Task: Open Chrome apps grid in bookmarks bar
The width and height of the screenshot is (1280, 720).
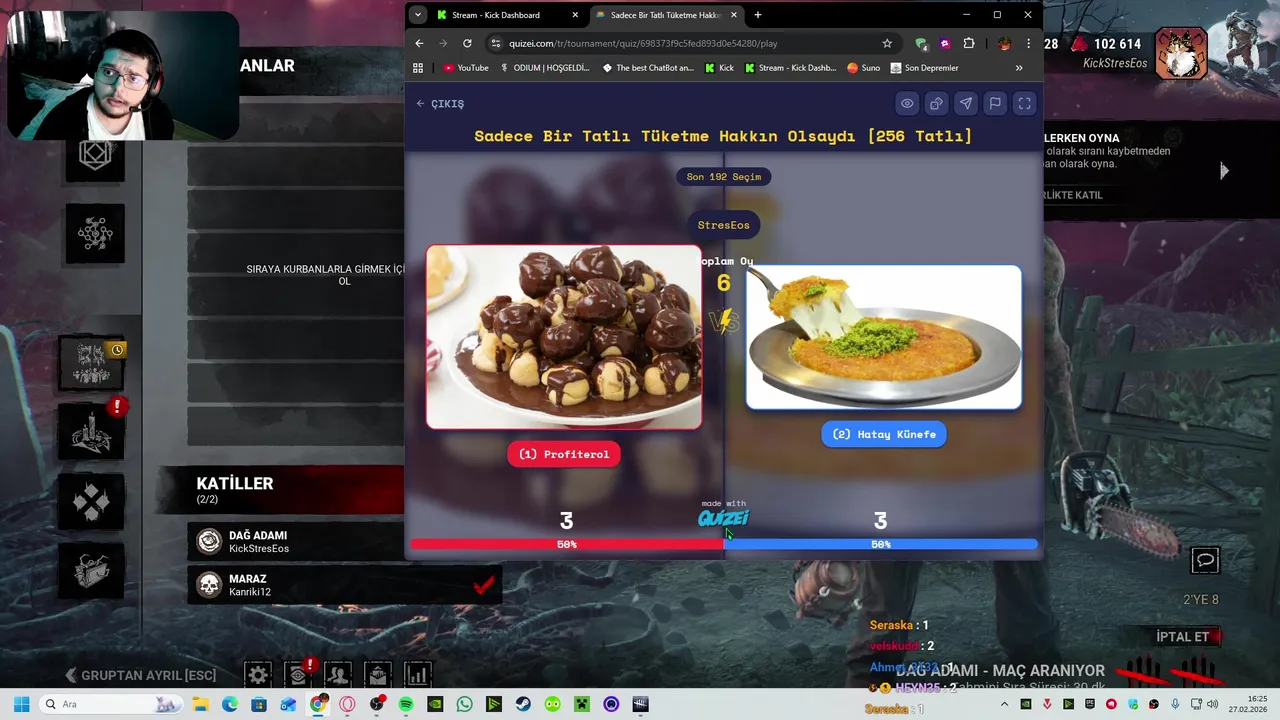Action: coord(418,68)
